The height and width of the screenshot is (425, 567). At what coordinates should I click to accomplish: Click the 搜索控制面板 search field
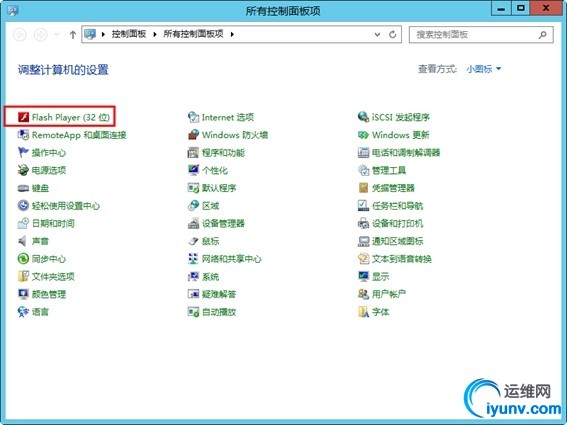481,34
